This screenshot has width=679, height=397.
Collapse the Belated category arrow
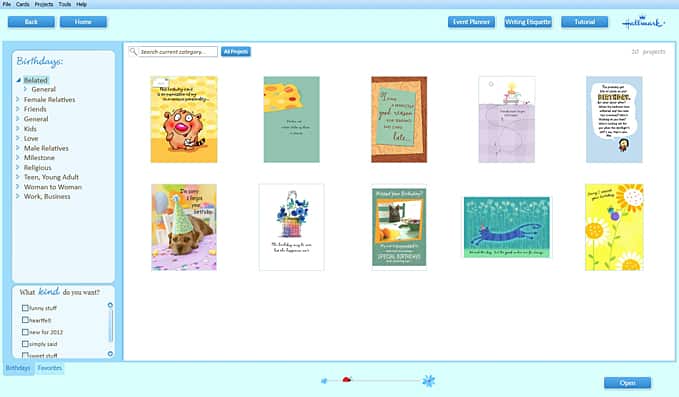point(19,80)
